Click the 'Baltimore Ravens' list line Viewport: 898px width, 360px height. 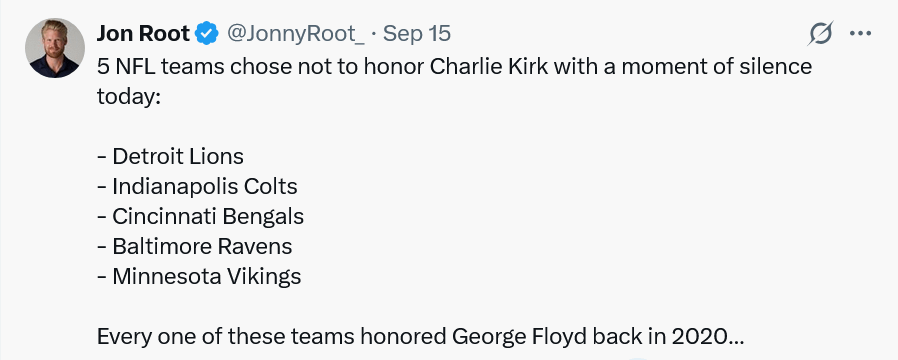pyautogui.click(x=195, y=246)
